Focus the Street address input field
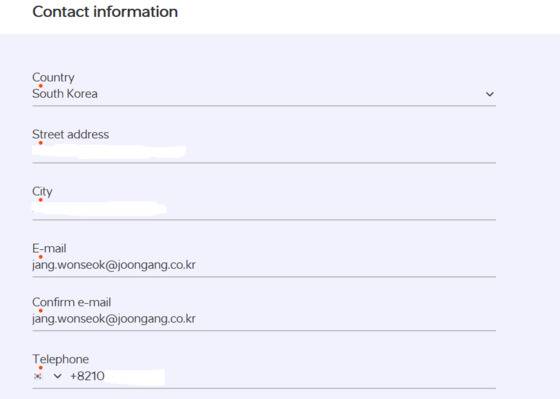Viewport: 560px width, 399px height. (x=264, y=152)
